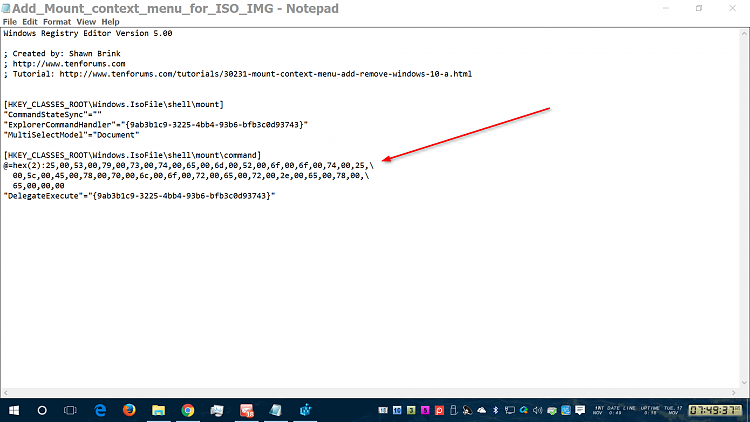Click the horizontal scrollbar right arrow
This screenshot has width=750, height=422.
coord(734,393)
